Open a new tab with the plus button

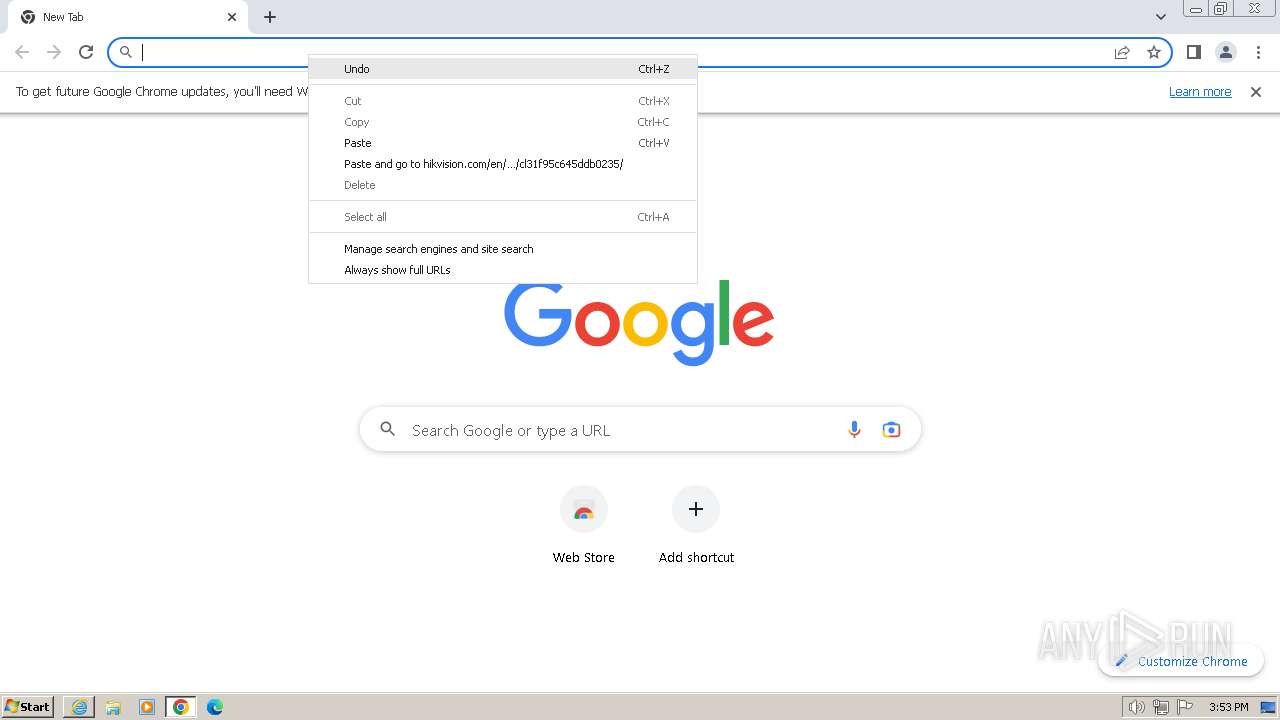(270, 17)
